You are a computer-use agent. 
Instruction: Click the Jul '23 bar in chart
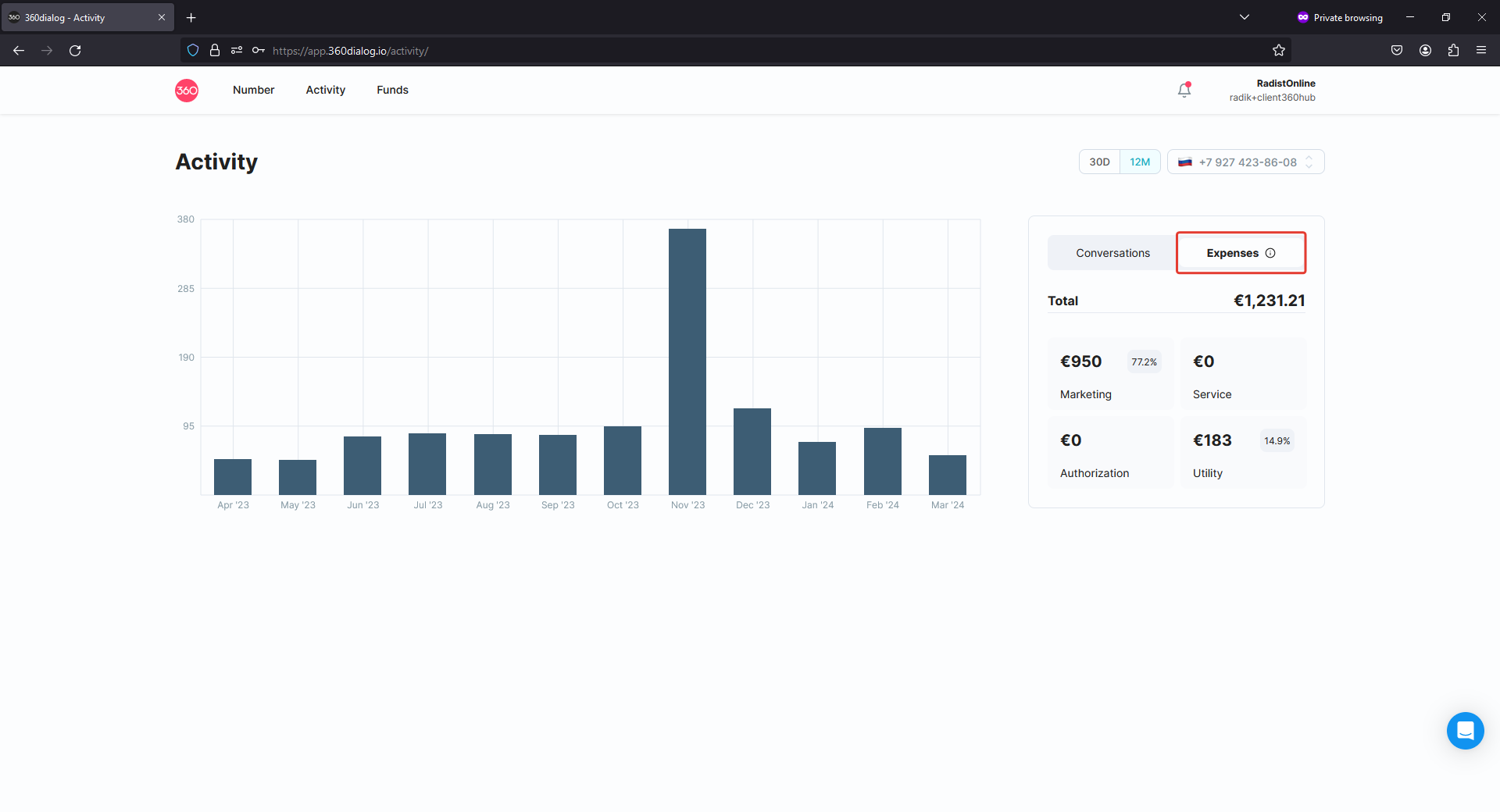pyautogui.click(x=427, y=464)
